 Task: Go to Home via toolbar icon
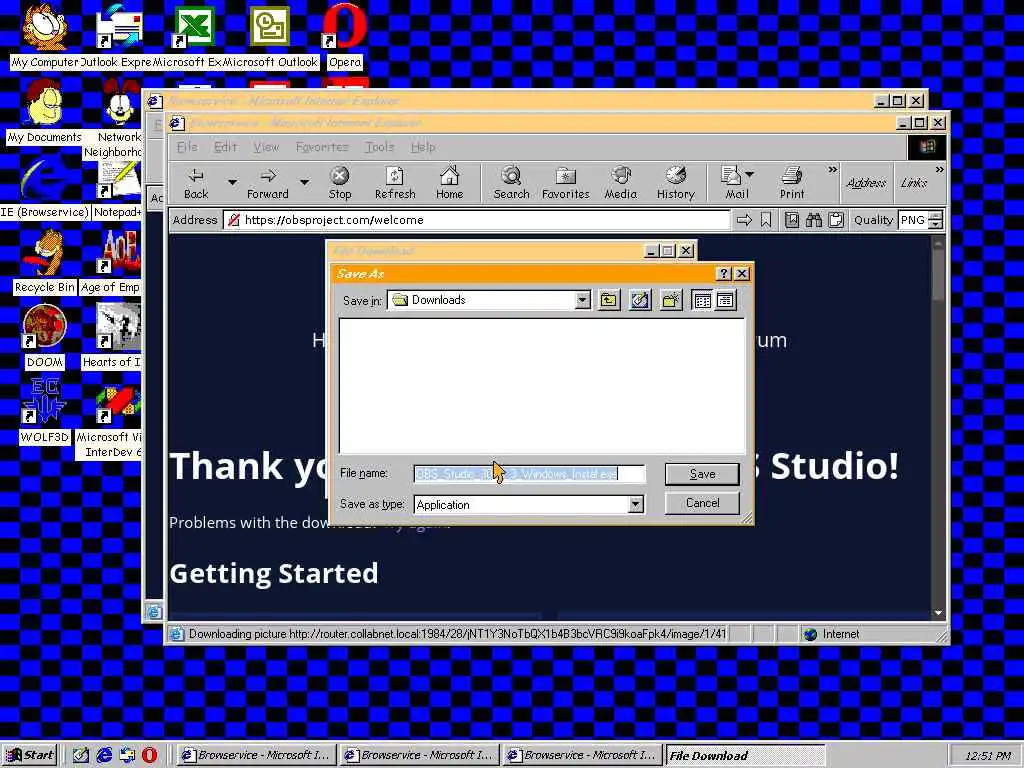pyautogui.click(x=449, y=183)
